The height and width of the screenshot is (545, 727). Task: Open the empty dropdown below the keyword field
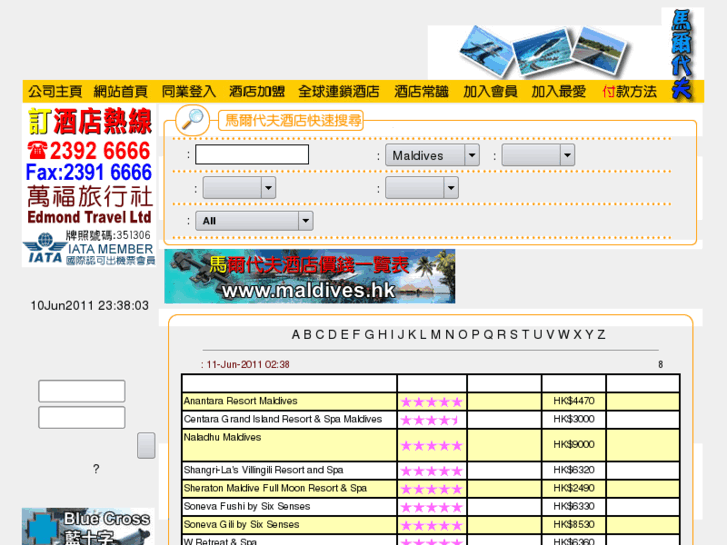point(239,188)
